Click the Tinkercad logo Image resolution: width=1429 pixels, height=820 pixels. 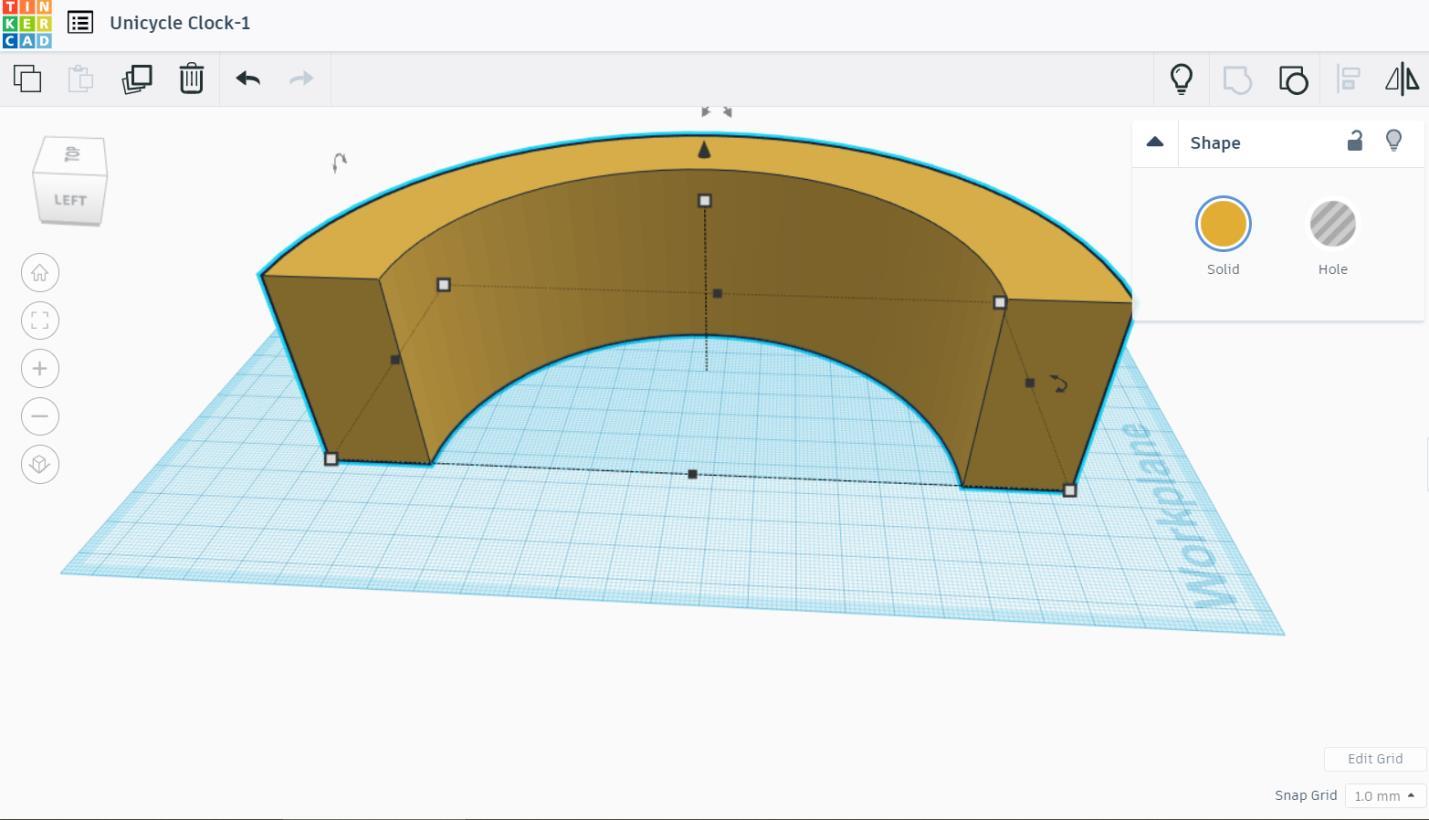(x=26, y=24)
